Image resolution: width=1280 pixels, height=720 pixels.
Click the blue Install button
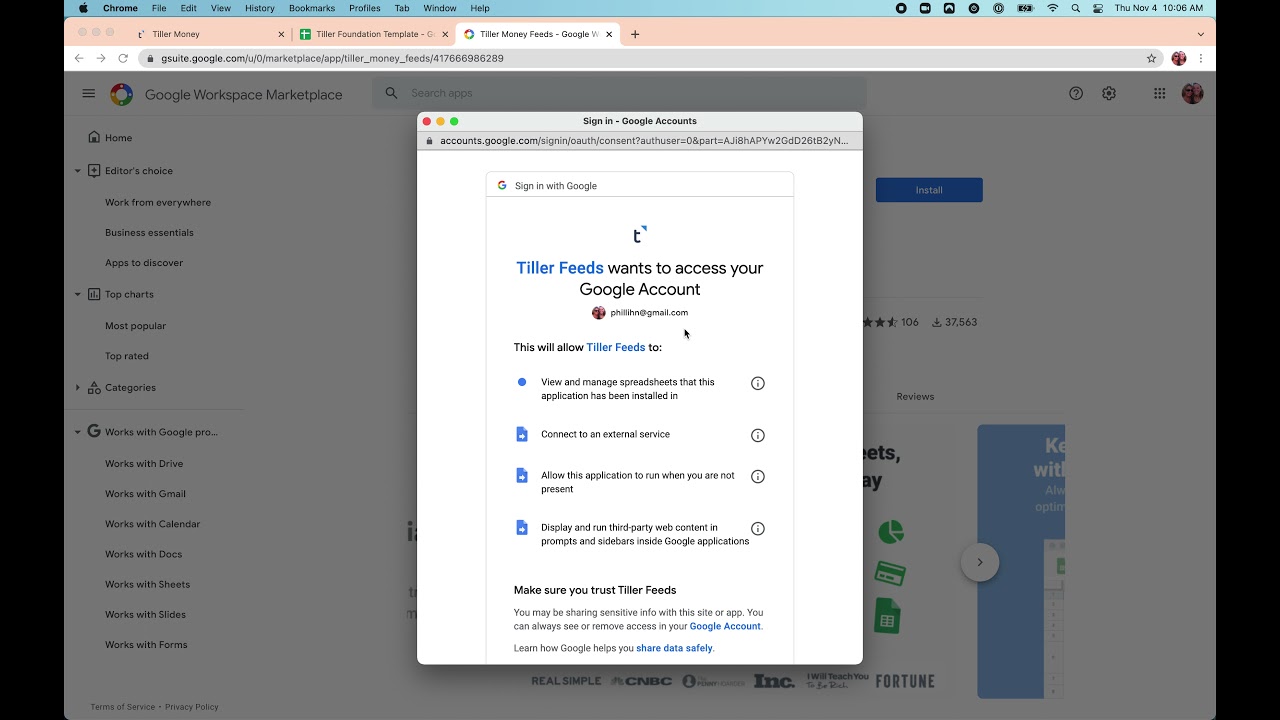(x=929, y=190)
